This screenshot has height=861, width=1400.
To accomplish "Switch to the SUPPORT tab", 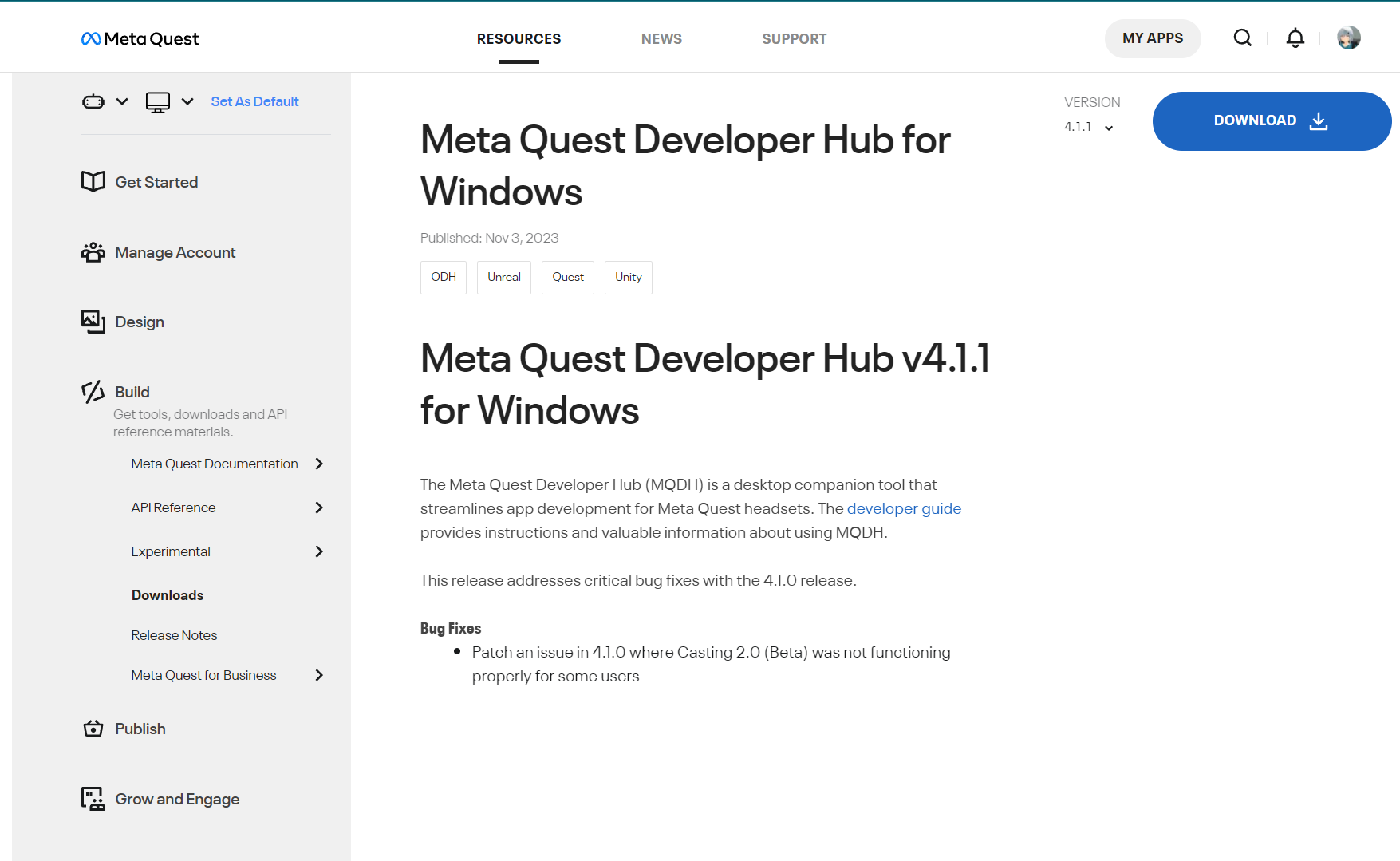I will coord(795,38).
